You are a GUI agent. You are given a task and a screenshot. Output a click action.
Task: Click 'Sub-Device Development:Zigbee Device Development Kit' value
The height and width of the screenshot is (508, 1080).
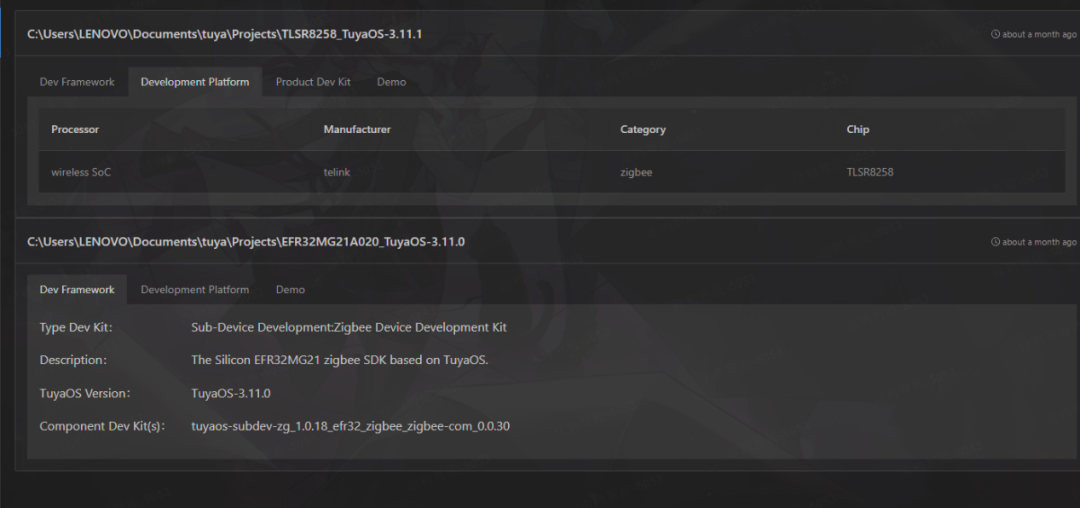pos(349,328)
